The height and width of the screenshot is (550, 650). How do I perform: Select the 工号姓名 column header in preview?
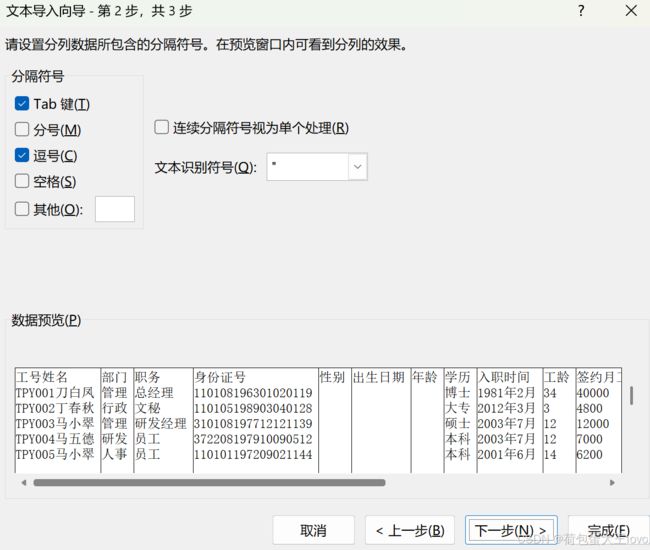pos(41,377)
